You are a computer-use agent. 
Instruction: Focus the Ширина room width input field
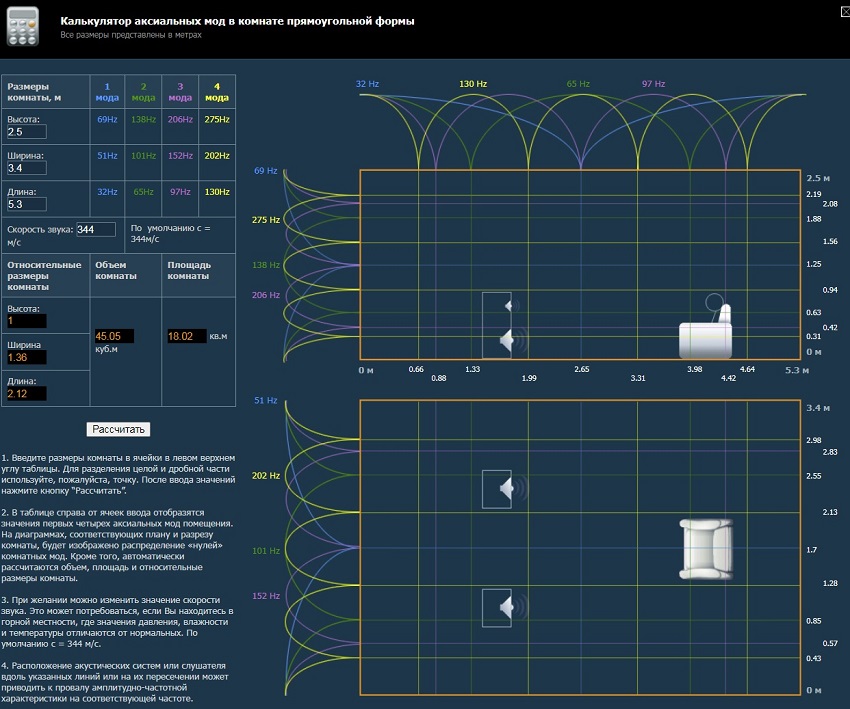tap(26, 168)
